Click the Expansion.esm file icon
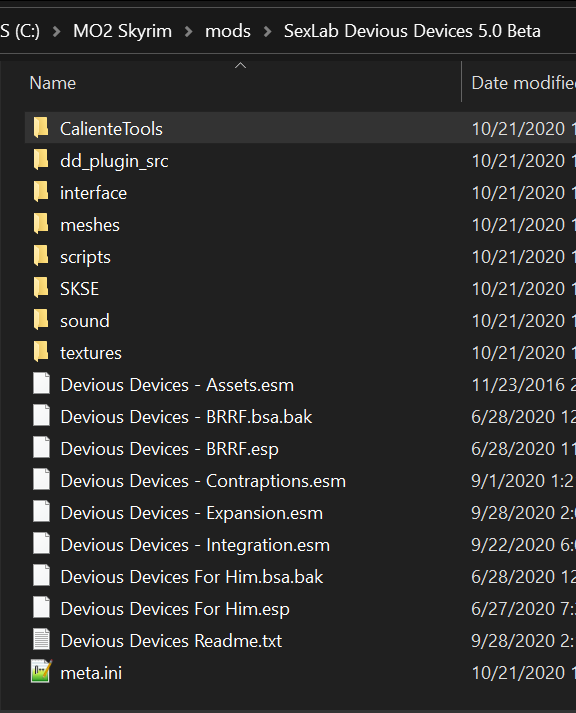 click(41, 512)
